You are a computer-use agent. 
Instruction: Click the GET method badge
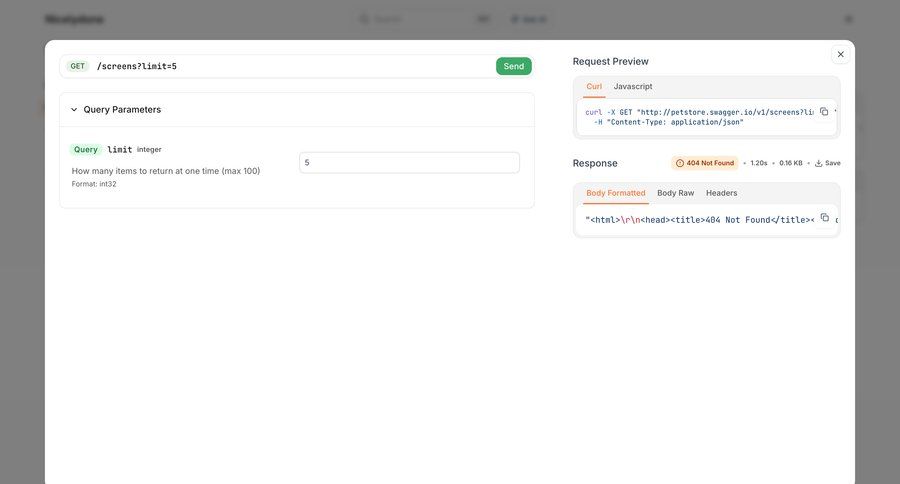click(x=77, y=66)
